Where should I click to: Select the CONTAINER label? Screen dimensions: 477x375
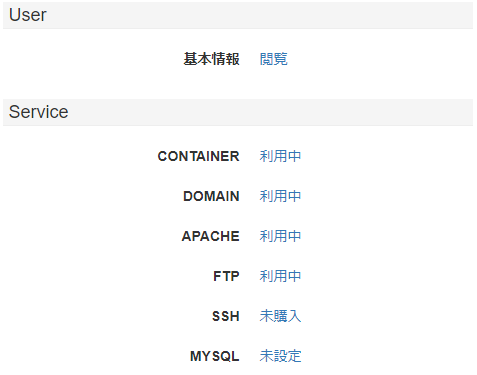pyautogui.click(x=198, y=156)
